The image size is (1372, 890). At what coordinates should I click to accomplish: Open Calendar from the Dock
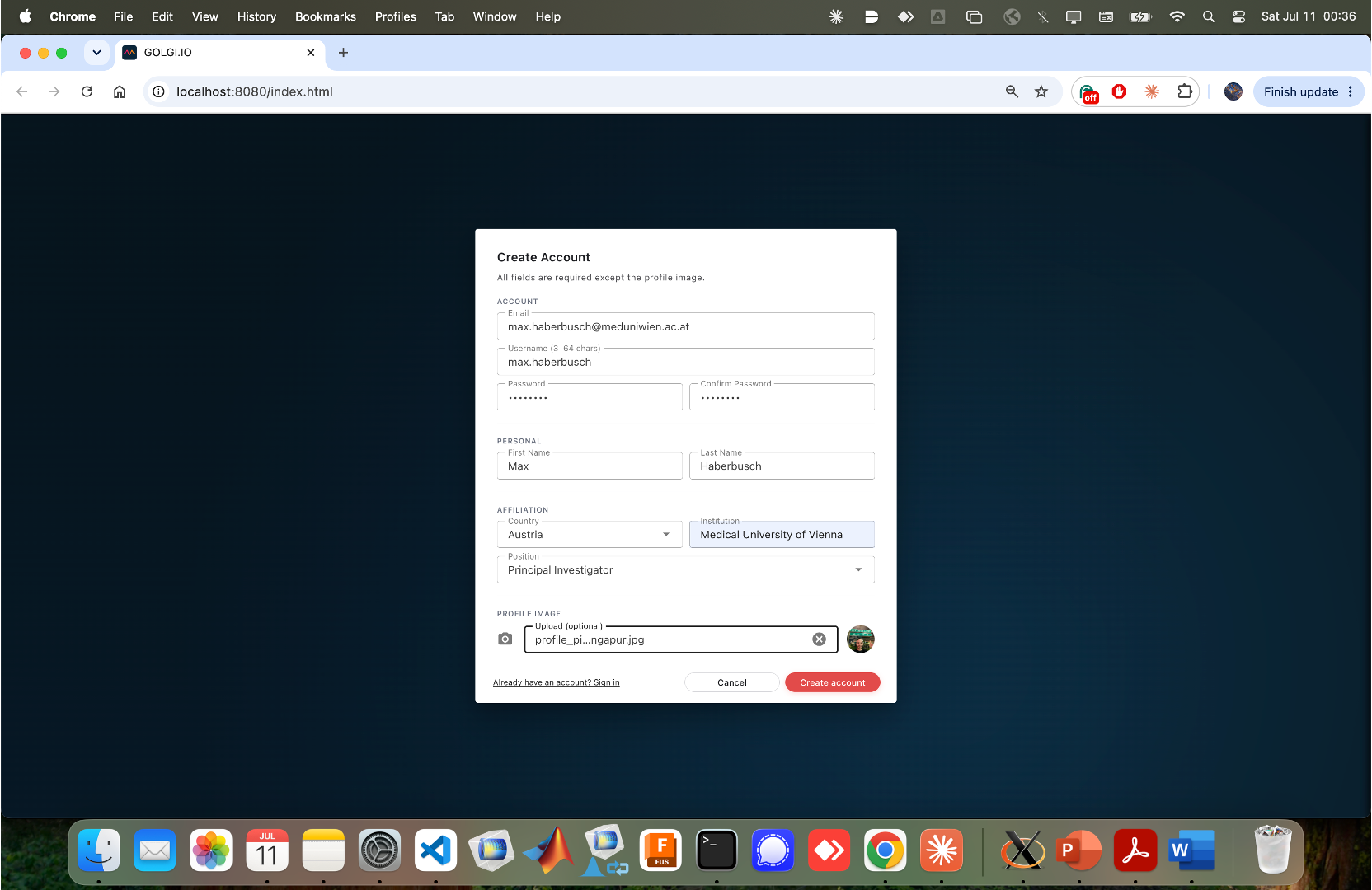[x=267, y=850]
